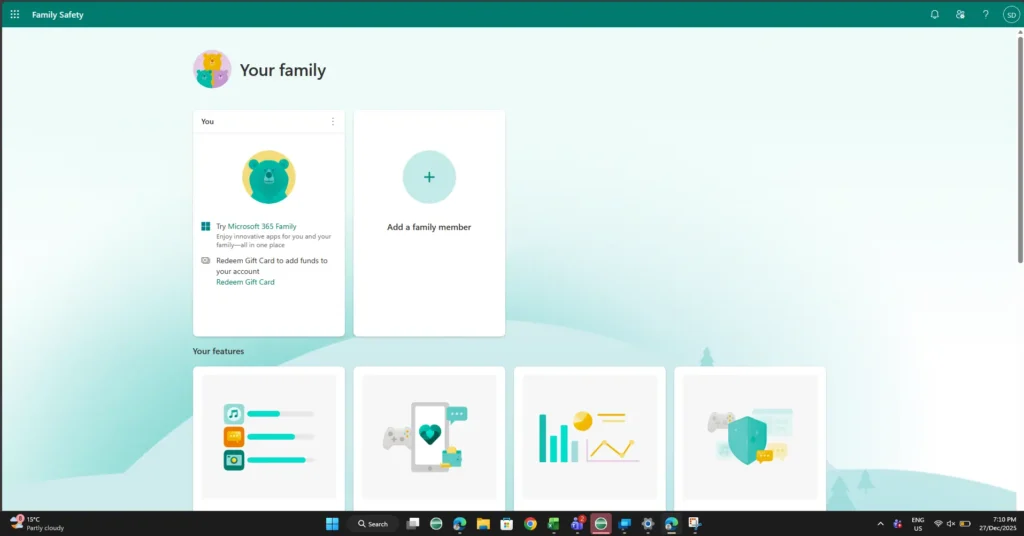Image resolution: width=1024 pixels, height=536 pixels.
Task: Switch ENG US input language
Action: point(918,524)
